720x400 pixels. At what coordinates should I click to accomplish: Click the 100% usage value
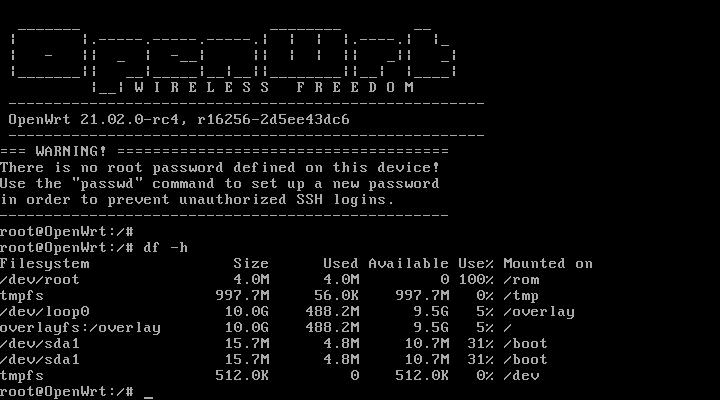click(476, 280)
